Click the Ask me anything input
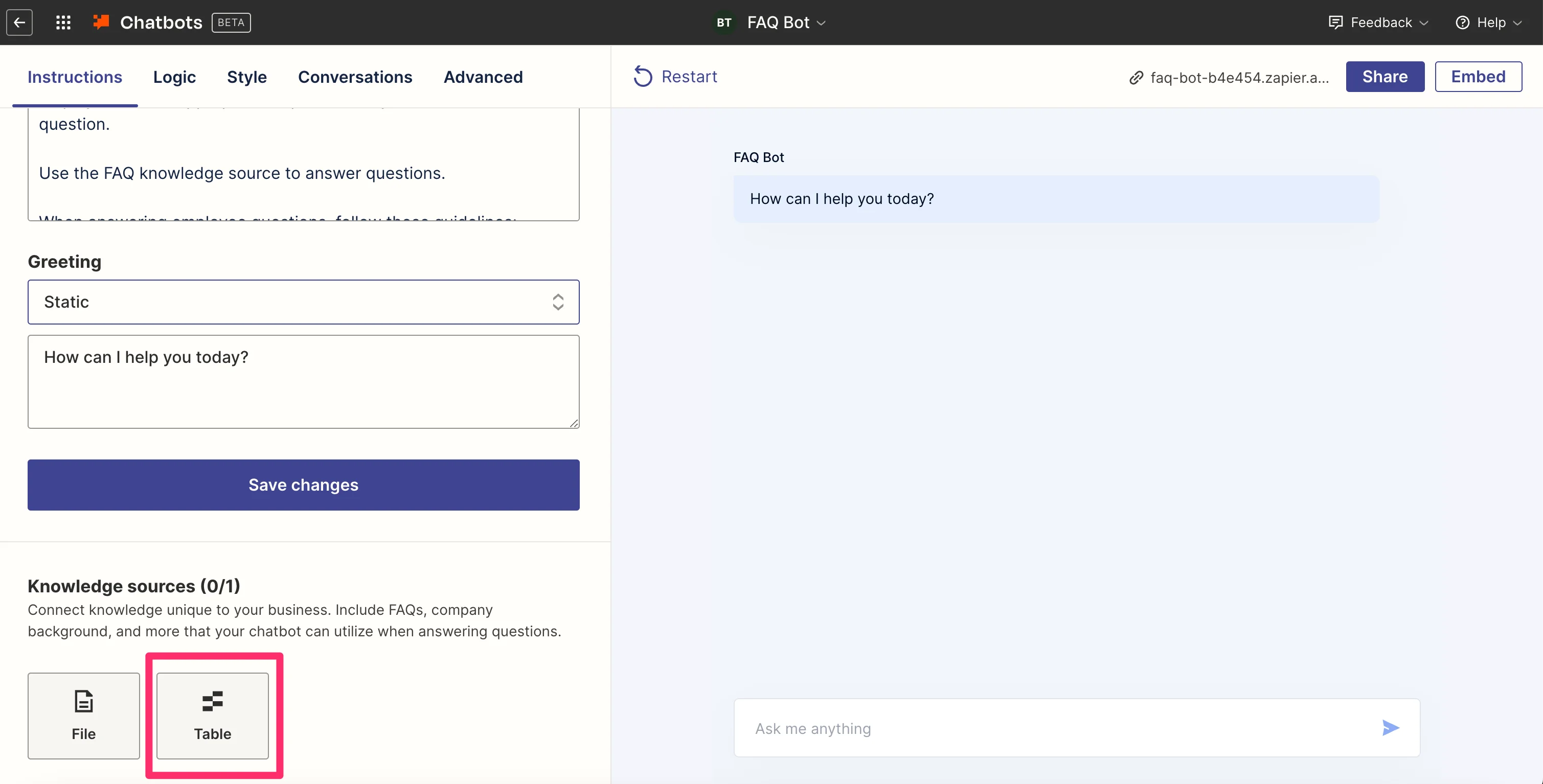1543x784 pixels. [1054, 728]
